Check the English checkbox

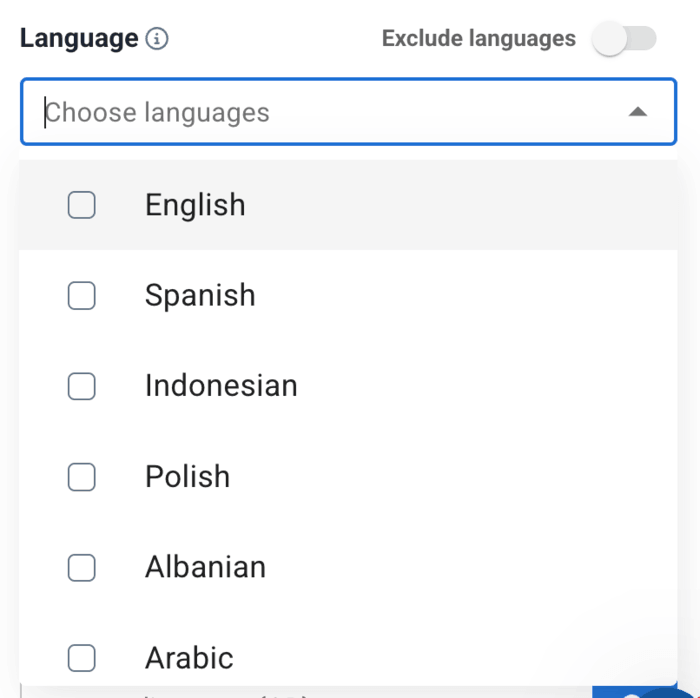(82, 205)
